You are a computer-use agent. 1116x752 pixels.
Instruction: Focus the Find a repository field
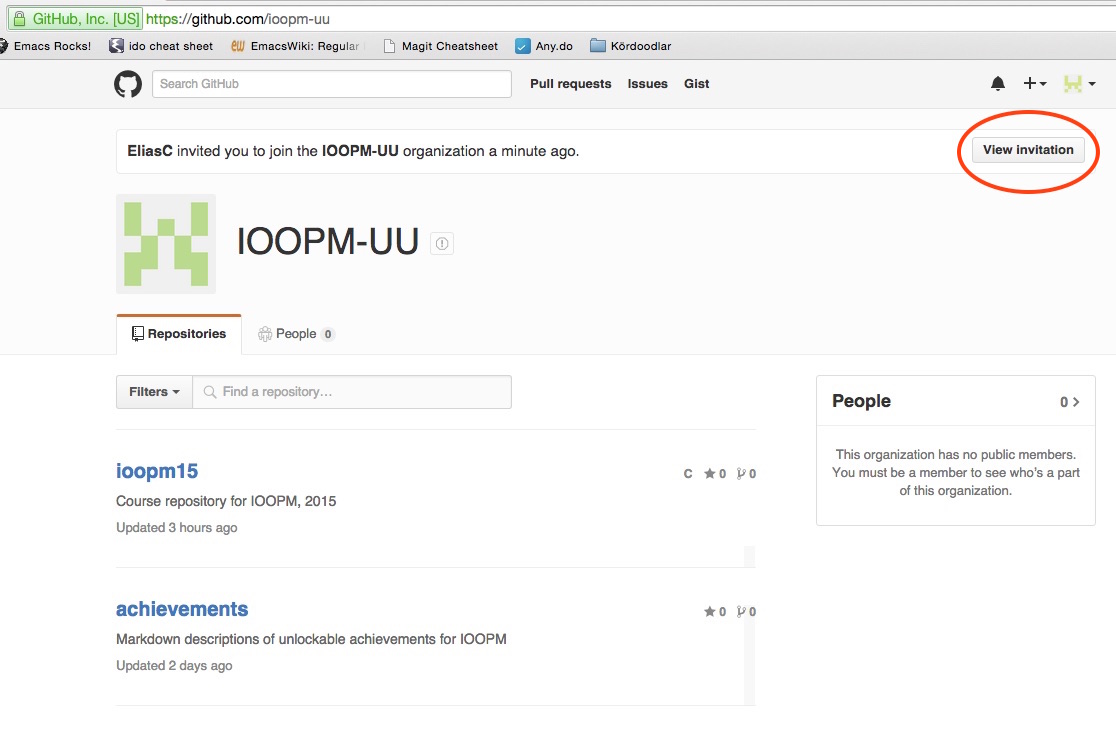point(352,392)
